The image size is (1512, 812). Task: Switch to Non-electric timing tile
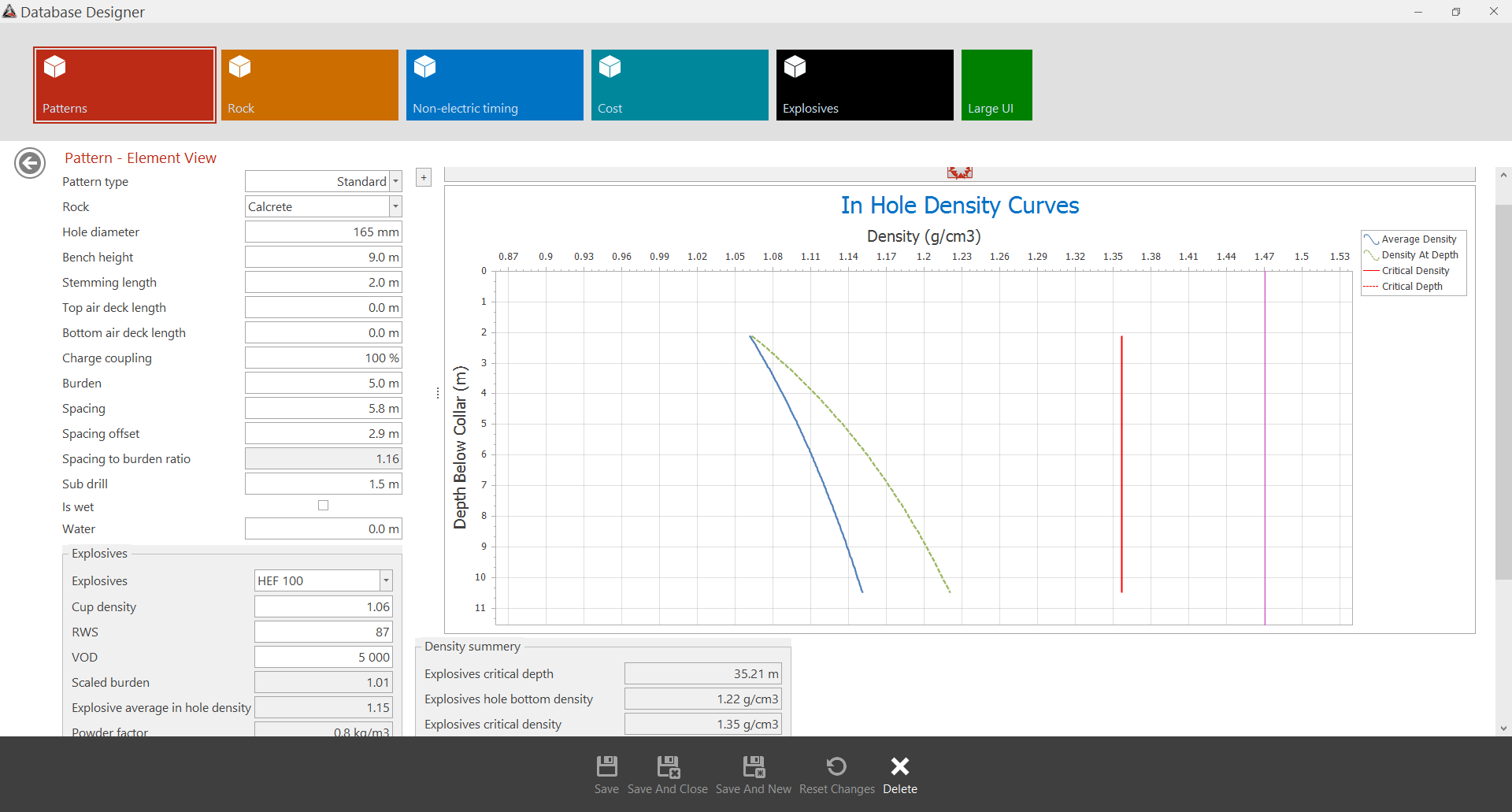[x=495, y=85]
